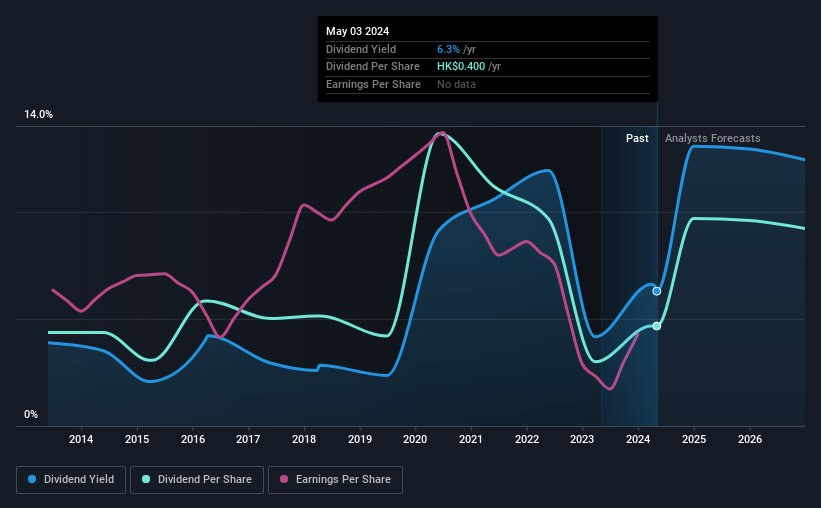Click the 2016 x-axis label
This screenshot has width=821, height=508.
pyautogui.click(x=193, y=439)
